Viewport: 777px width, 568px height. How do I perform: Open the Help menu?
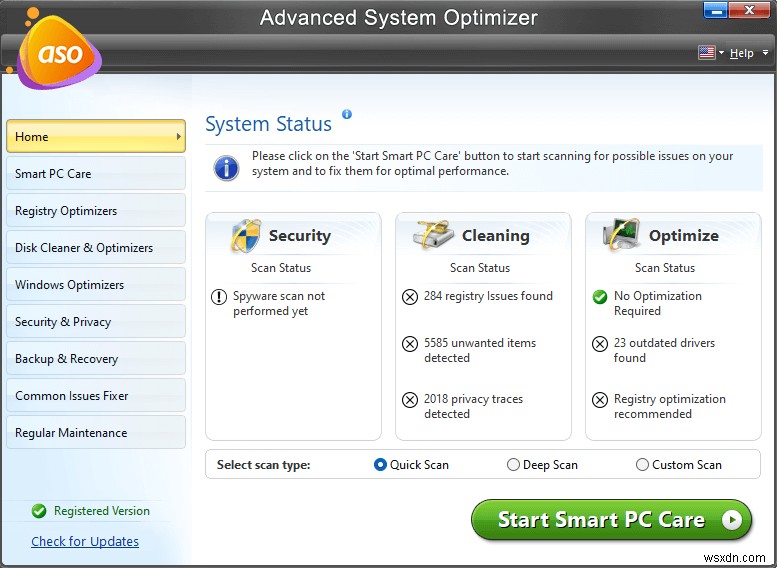click(x=741, y=53)
